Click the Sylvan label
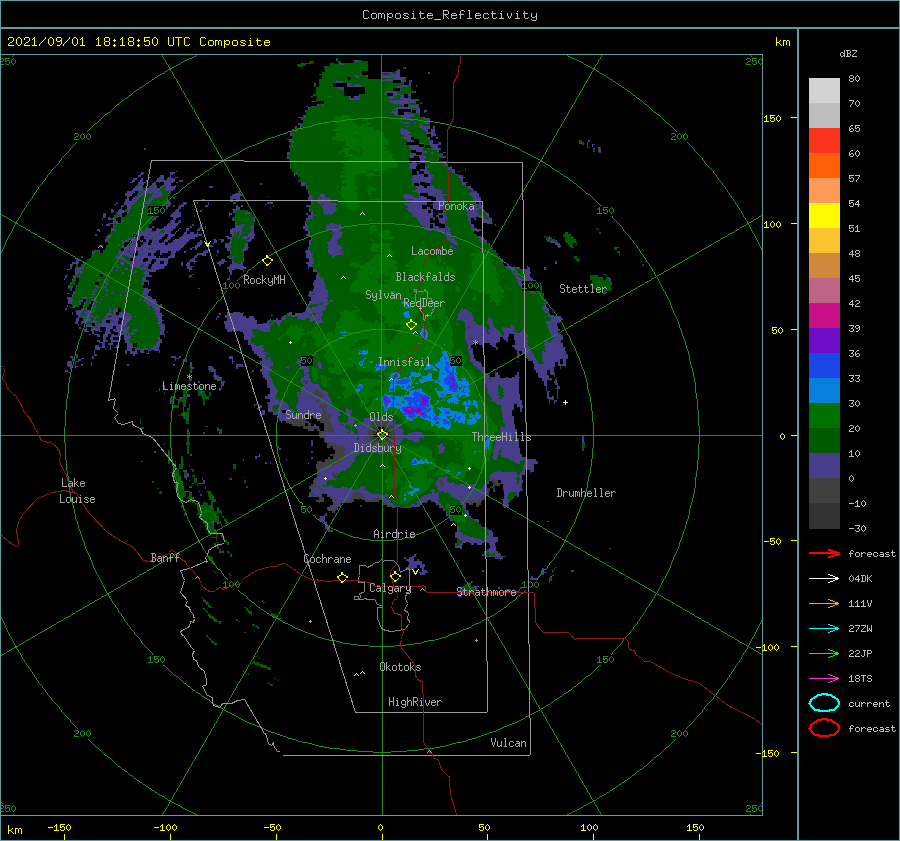 pyautogui.click(x=383, y=295)
